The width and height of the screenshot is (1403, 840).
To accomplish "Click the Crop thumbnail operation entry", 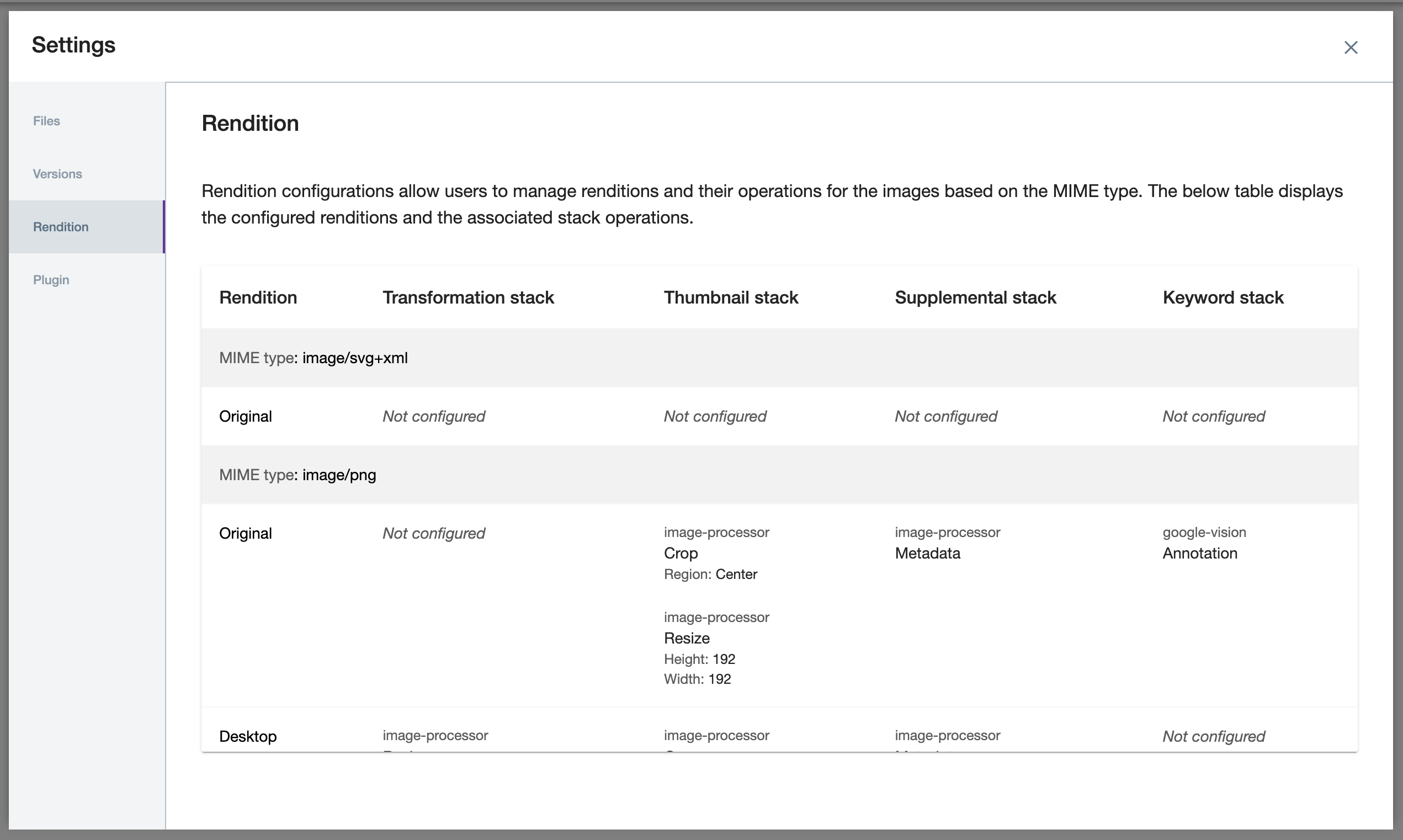I will point(681,553).
